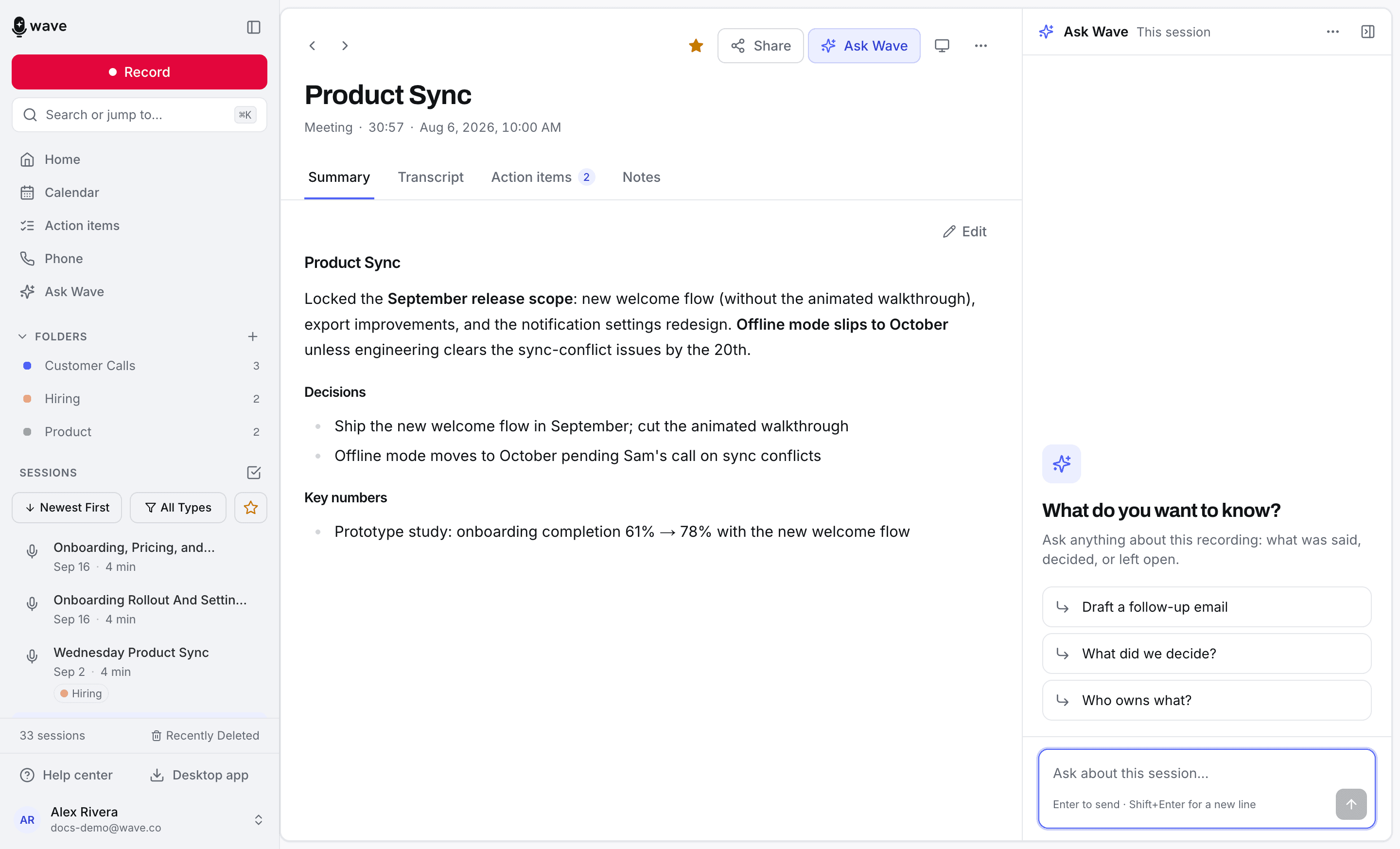Open presentation screen icon in header

942,45
